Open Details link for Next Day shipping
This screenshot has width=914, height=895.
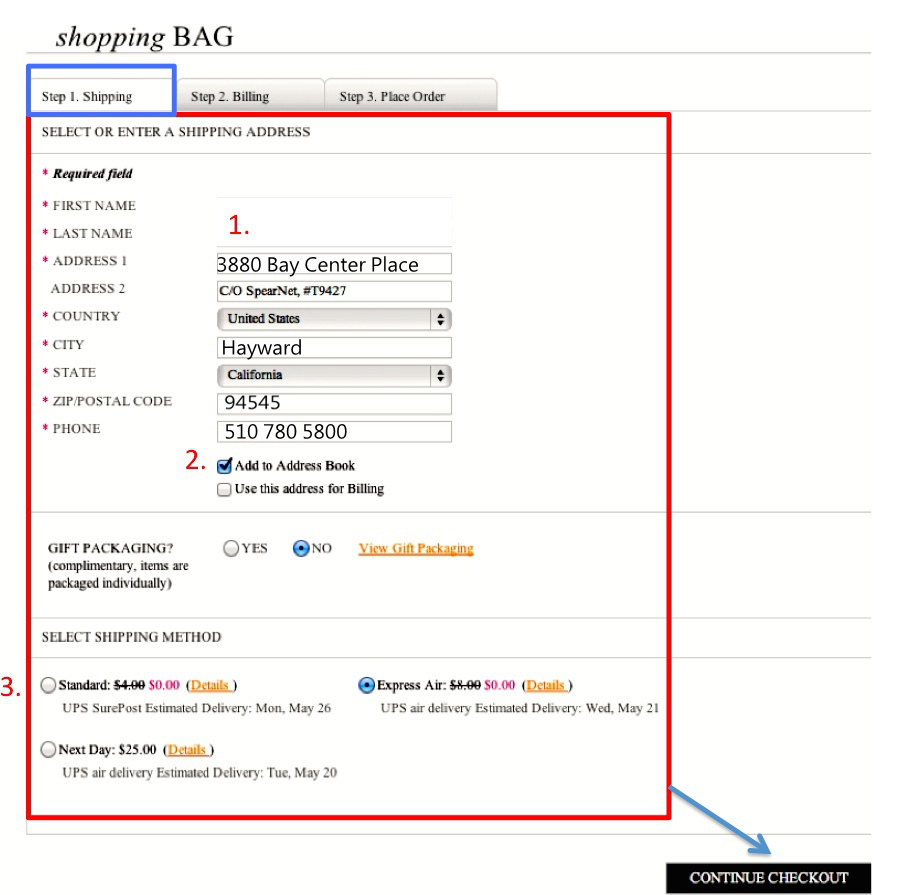point(188,750)
